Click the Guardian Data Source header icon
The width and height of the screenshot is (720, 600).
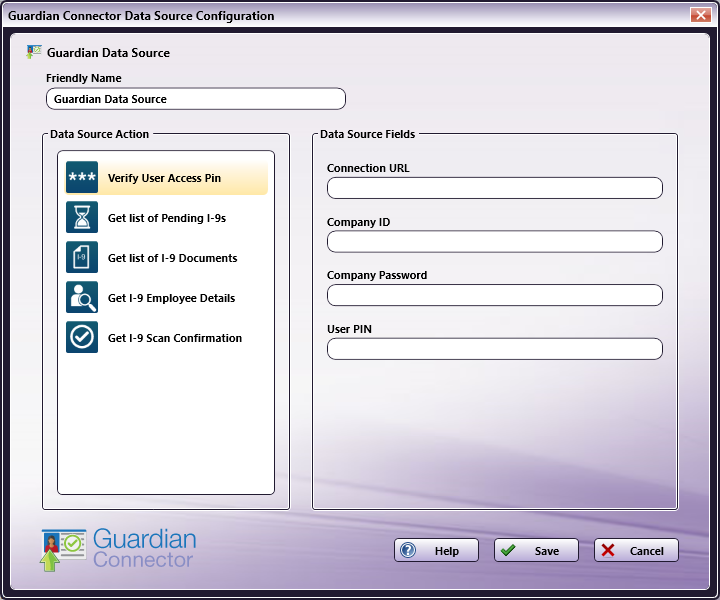(34, 52)
